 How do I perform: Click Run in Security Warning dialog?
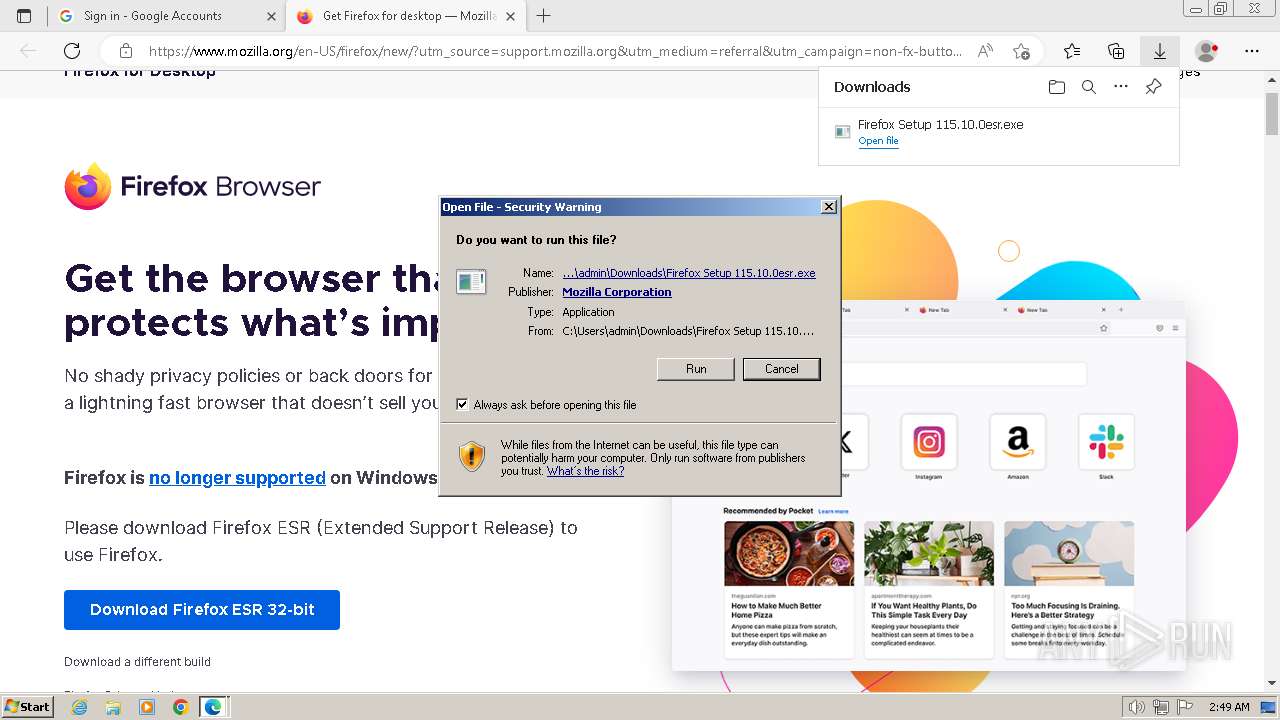(696, 369)
